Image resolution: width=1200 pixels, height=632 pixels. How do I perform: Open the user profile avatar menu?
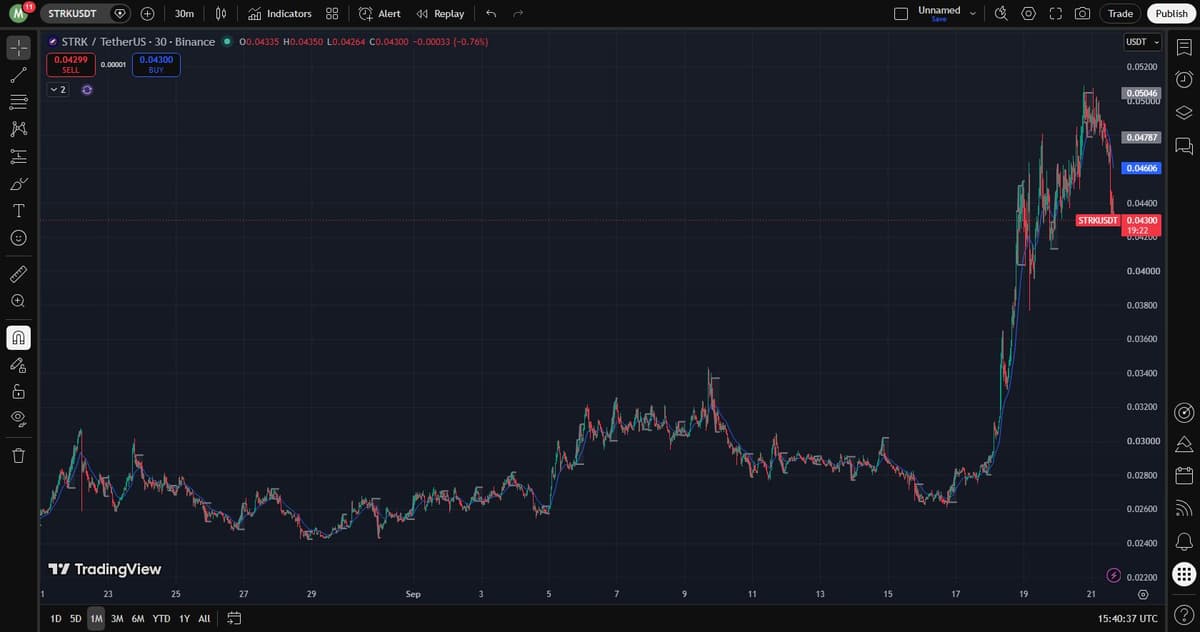[x=19, y=13]
